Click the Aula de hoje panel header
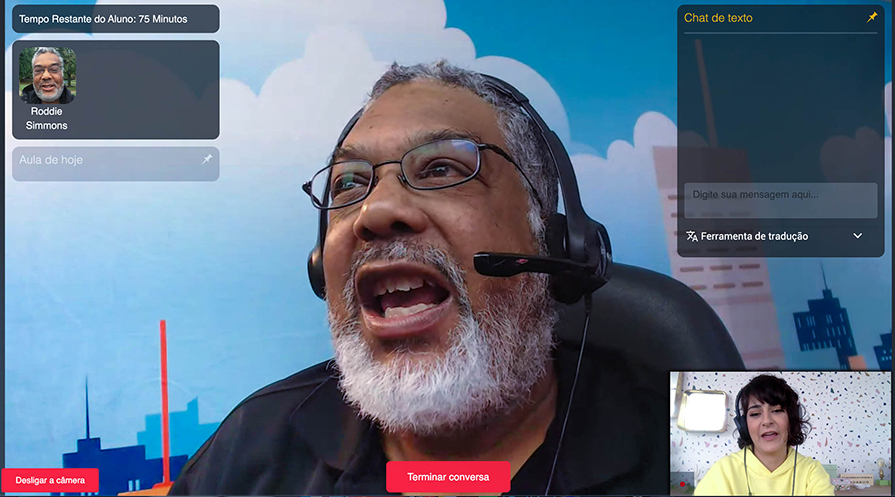This screenshot has height=497, width=895. click(x=115, y=164)
